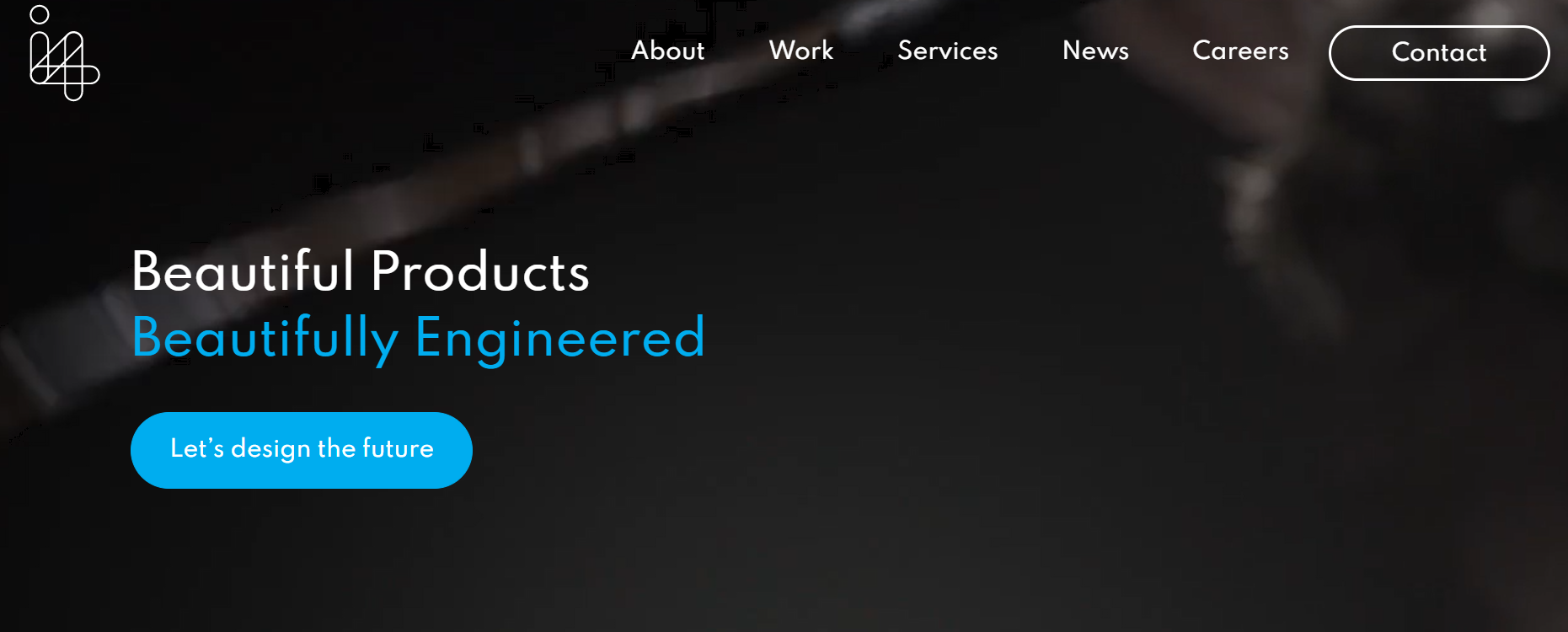Visit the Careers page
1568x632 pixels.
click(x=1240, y=51)
